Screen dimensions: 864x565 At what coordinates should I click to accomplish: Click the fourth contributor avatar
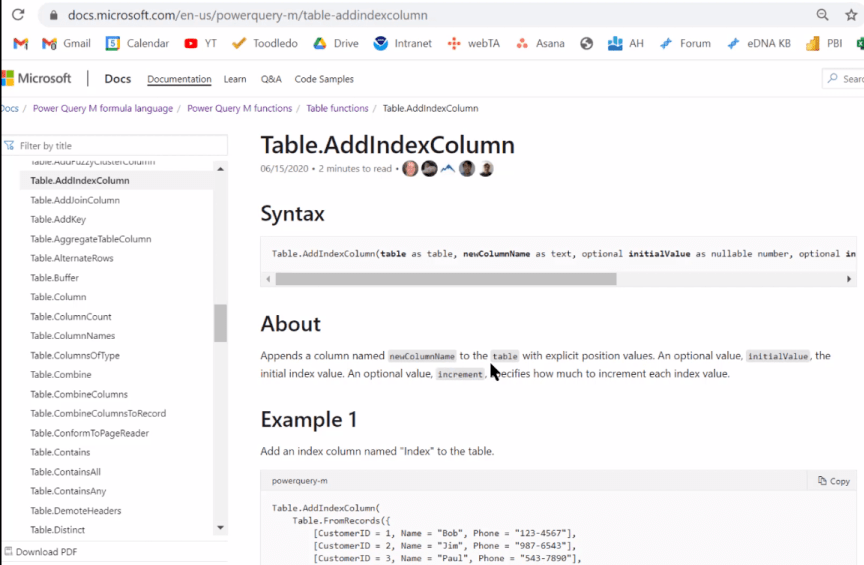tap(467, 169)
